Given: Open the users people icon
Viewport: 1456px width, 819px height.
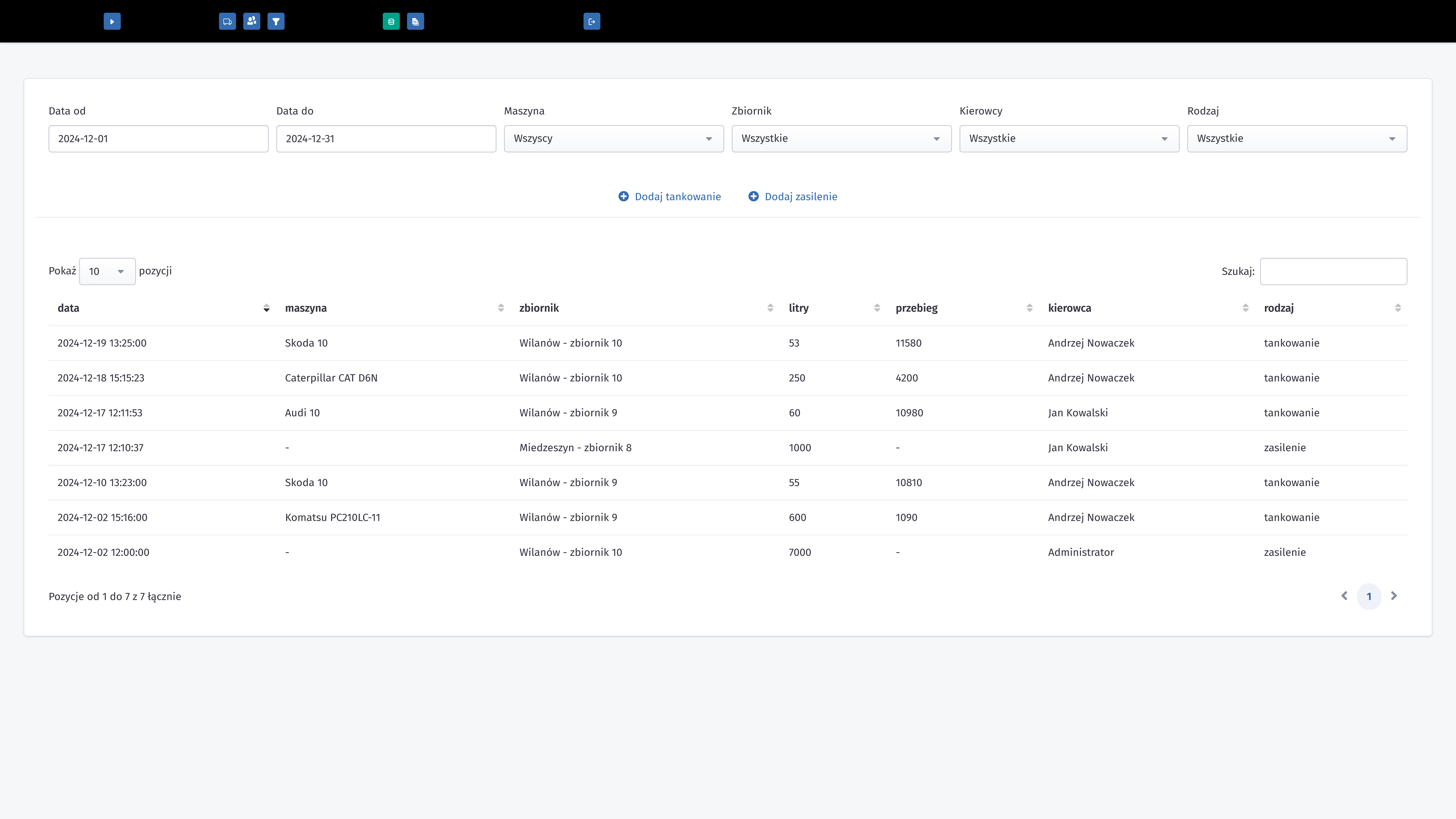Looking at the screenshot, I should (x=252, y=21).
